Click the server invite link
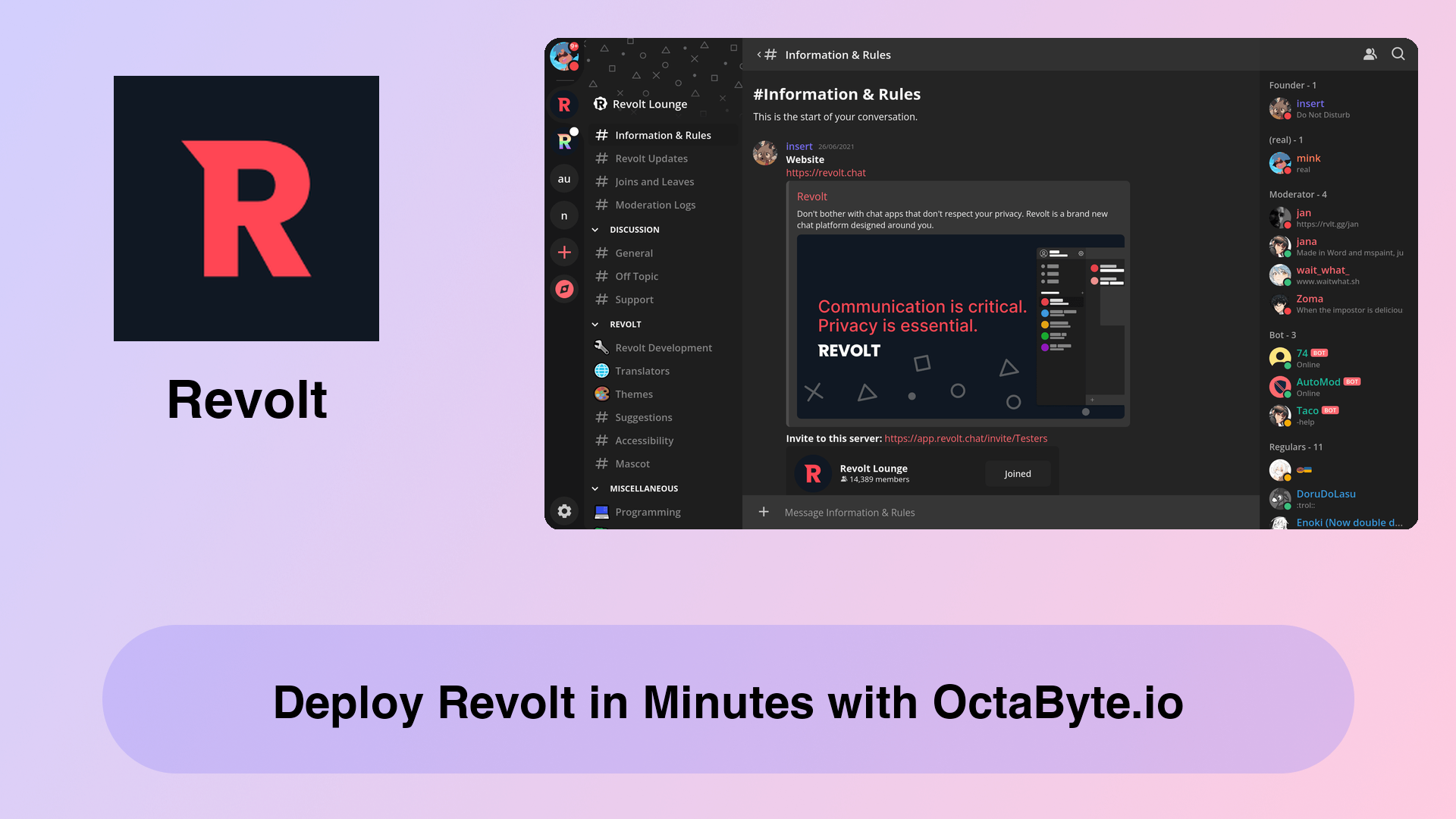The width and height of the screenshot is (1456, 819). coord(965,438)
